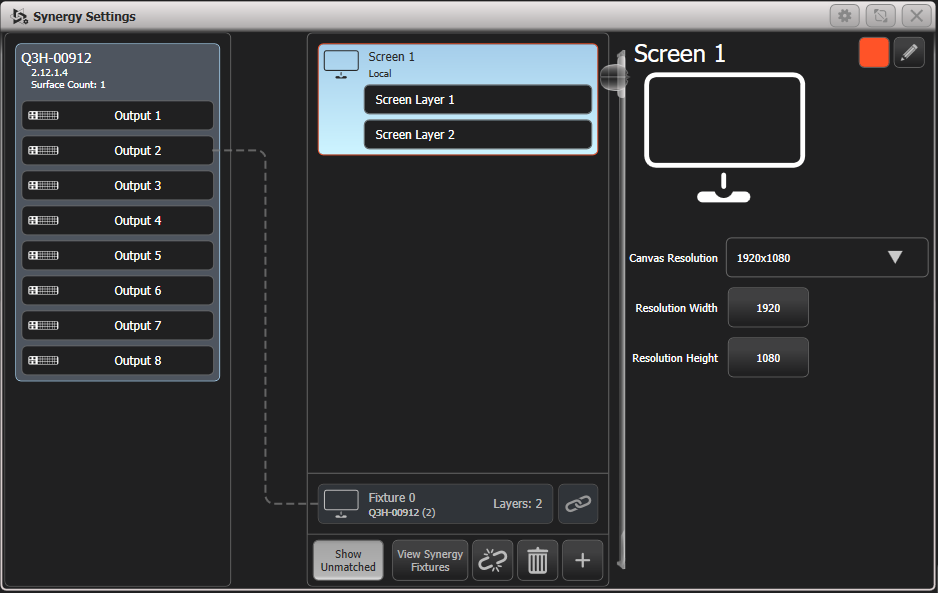938x593 pixels.
Task: Click the Resolution Width value field
Action: point(768,307)
